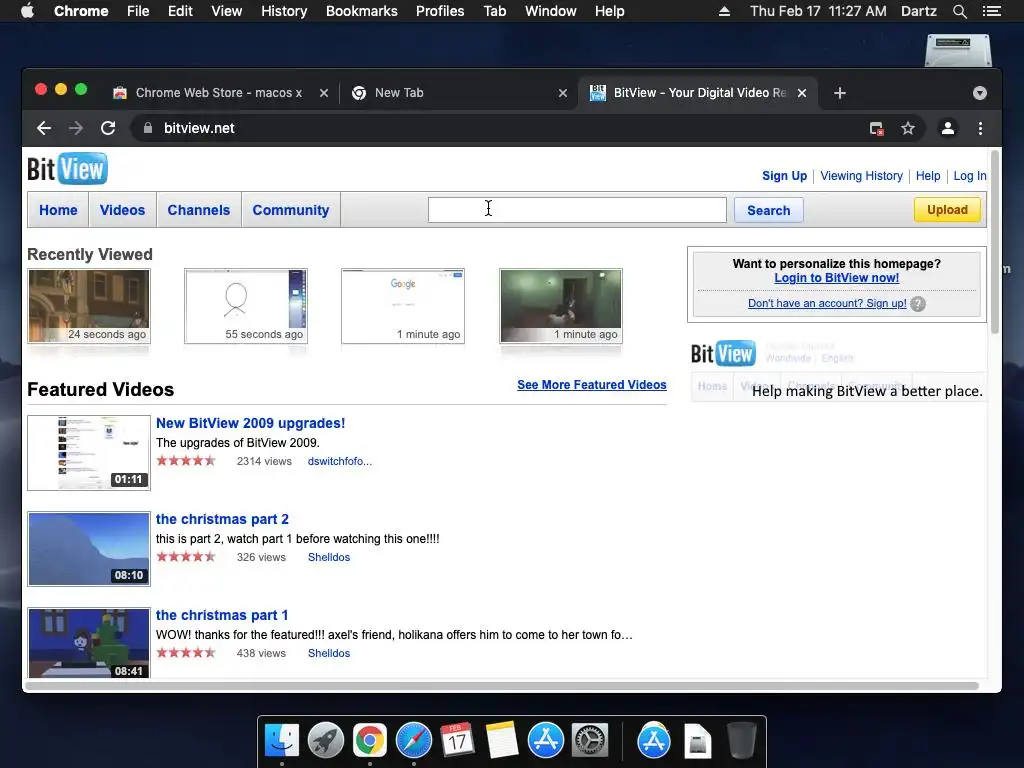Open the Bookmarks menu
Viewport: 1024px width, 768px height.
point(361,11)
